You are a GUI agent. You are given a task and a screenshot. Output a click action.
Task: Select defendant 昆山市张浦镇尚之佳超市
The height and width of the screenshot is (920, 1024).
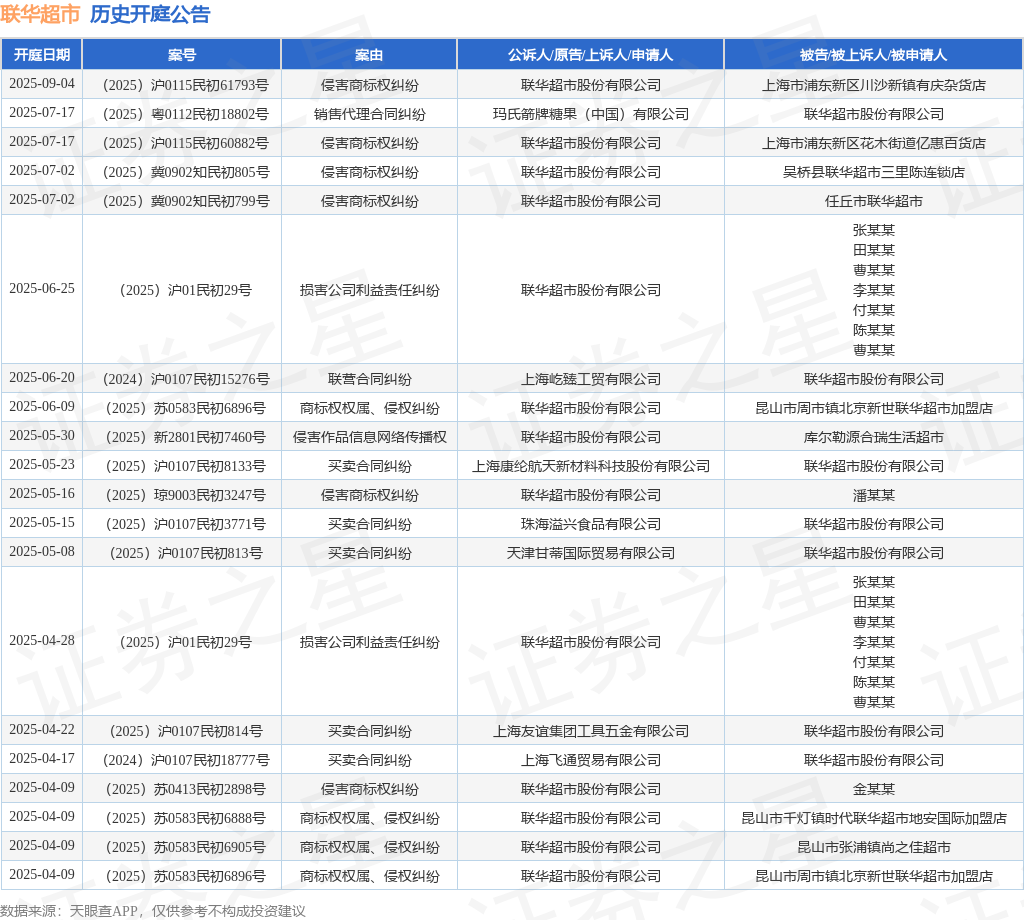coord(874,848)
